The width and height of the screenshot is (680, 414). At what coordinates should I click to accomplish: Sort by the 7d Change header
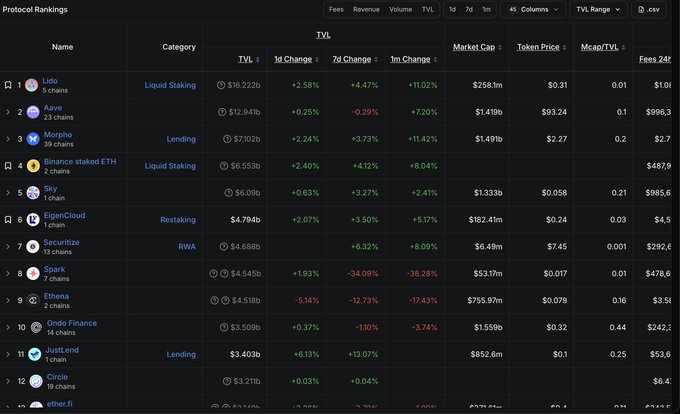point(352,59)
